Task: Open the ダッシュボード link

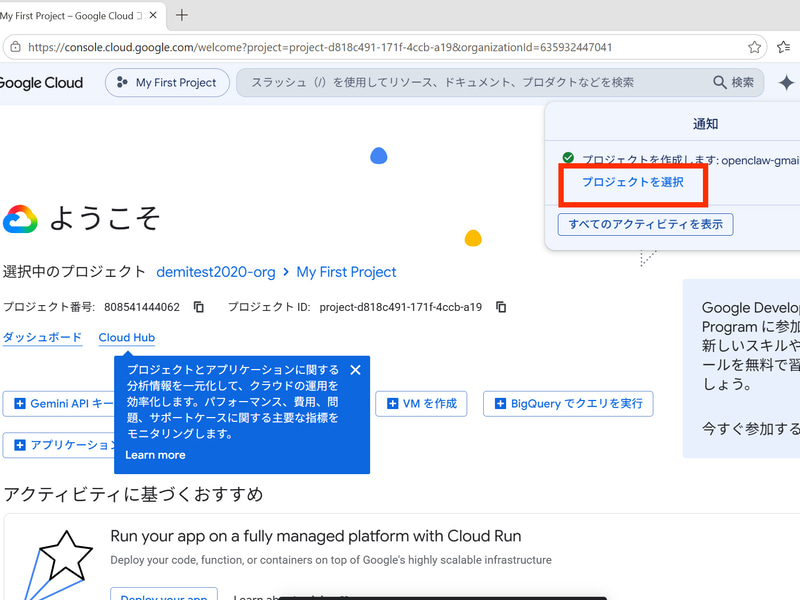Action: (x=42, y=337)
